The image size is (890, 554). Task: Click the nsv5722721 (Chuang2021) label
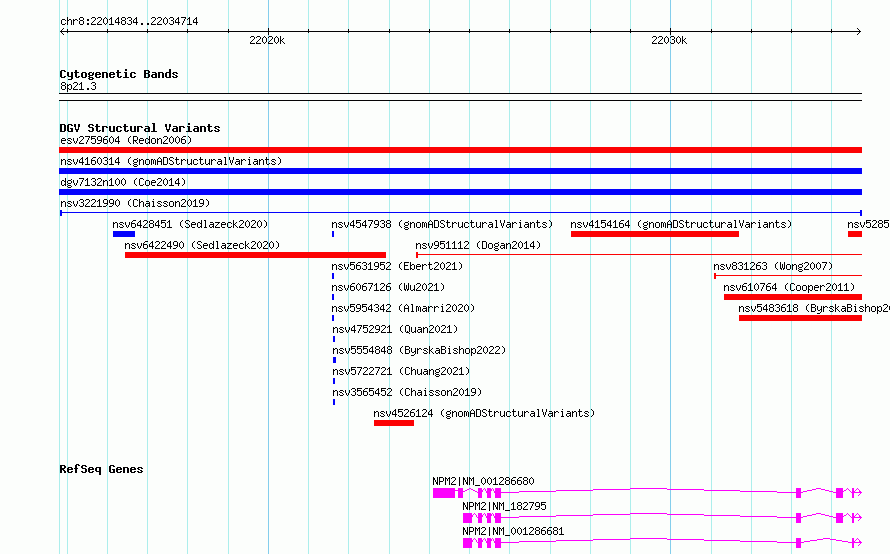(401, 371)
